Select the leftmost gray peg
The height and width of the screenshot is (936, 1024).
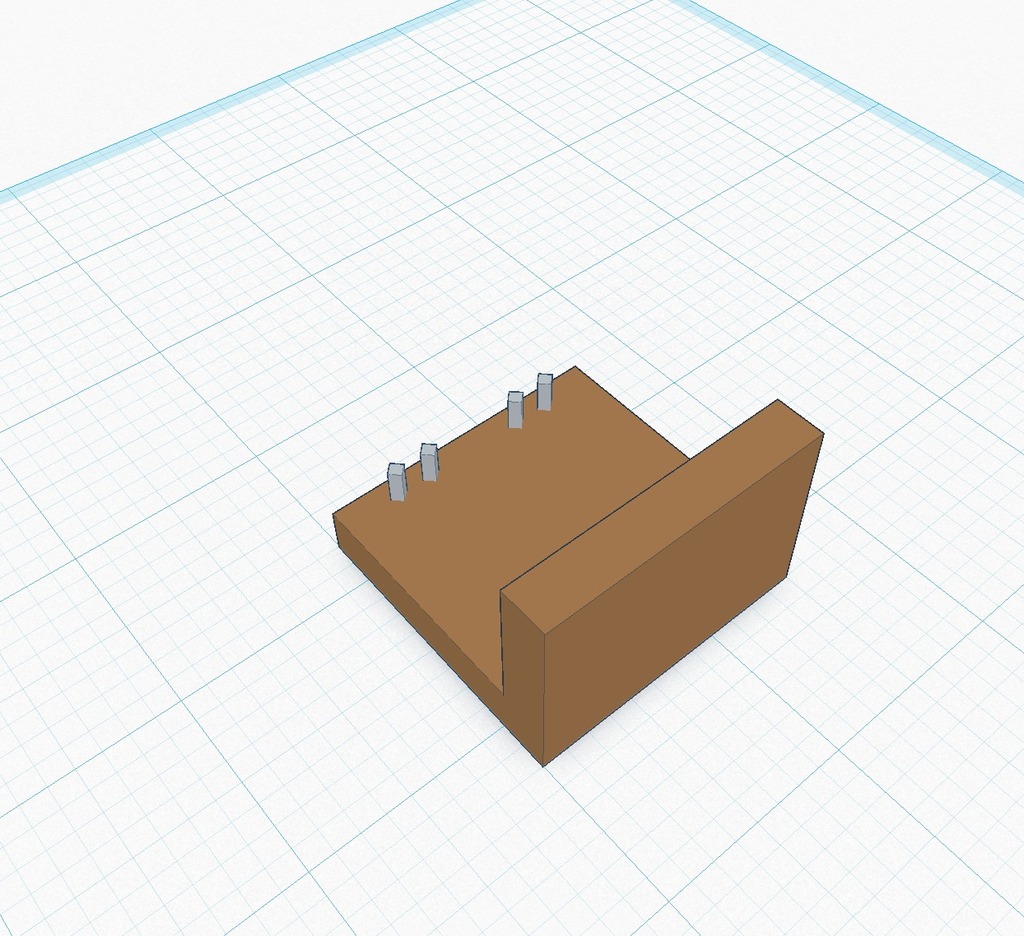click(x=396, y=482)
